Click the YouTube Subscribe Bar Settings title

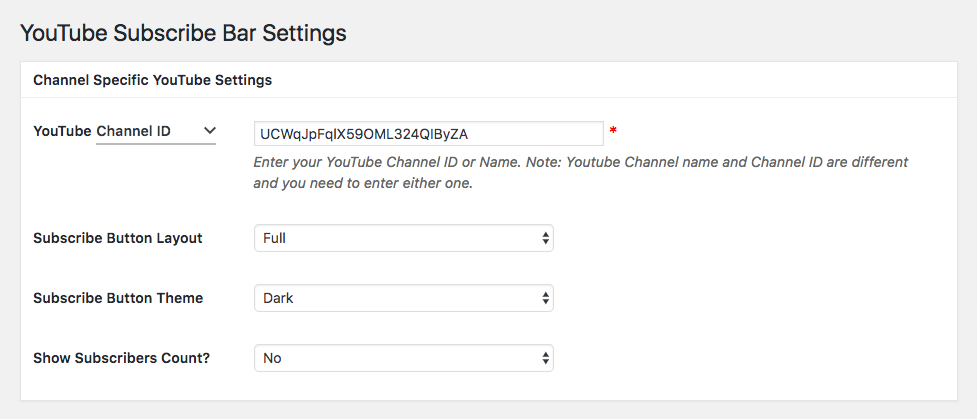click(183, 32)
